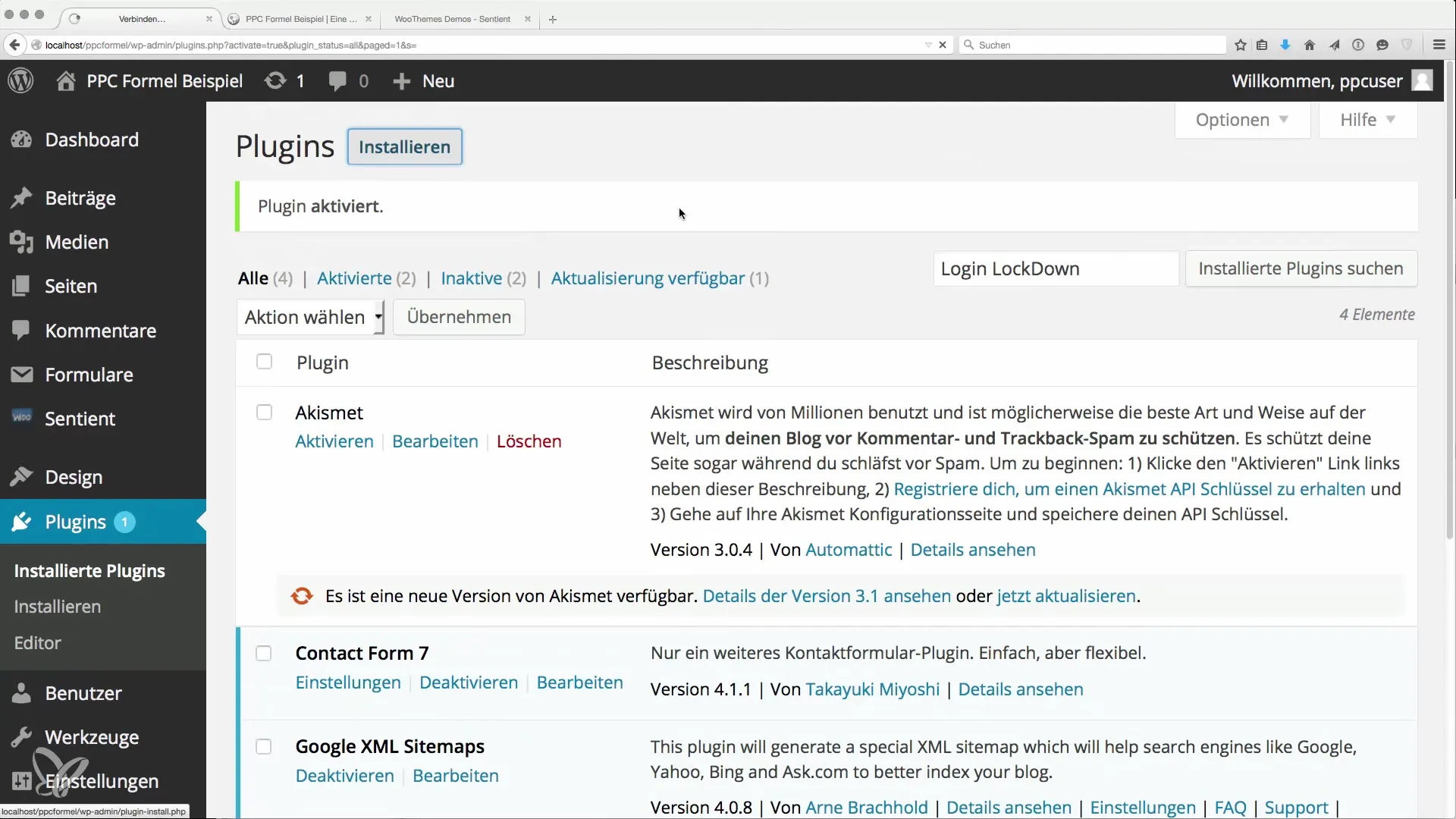This screenshot has width=1456, height=819.
Task: Select the Contact Form 7 checkbox
Action: [263, 653]
